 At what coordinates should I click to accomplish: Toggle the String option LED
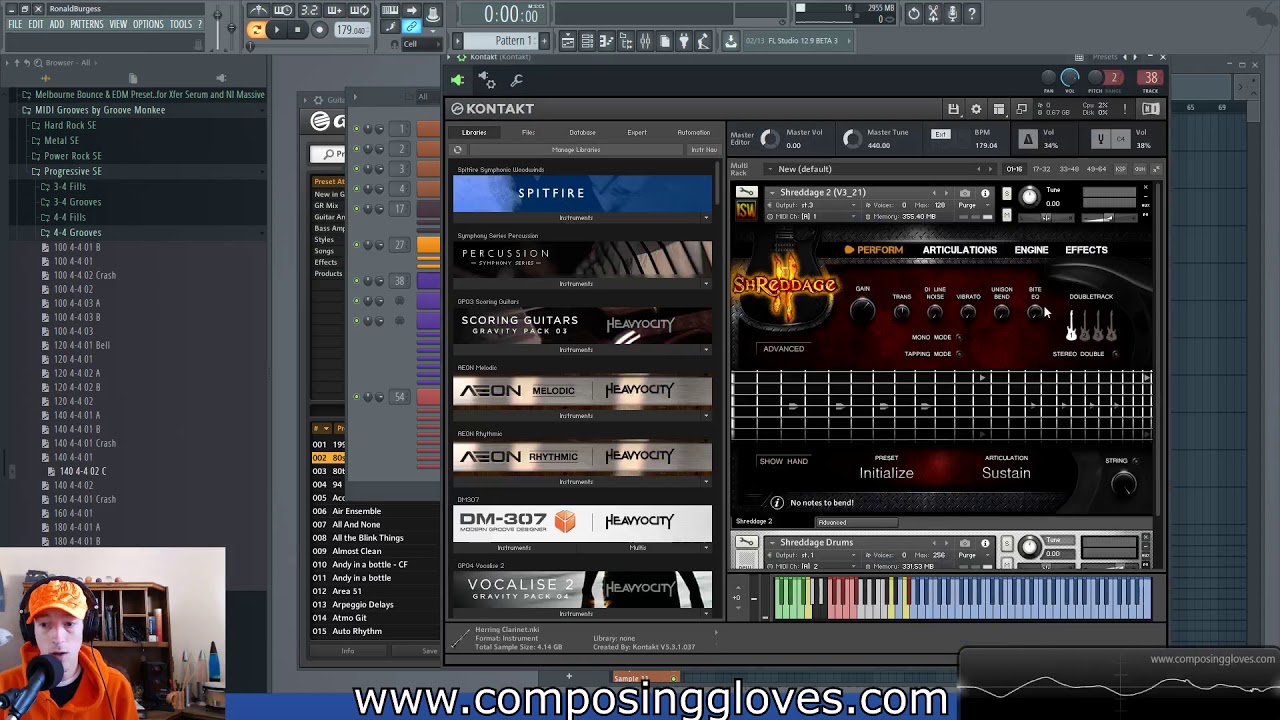point(1134,461)
